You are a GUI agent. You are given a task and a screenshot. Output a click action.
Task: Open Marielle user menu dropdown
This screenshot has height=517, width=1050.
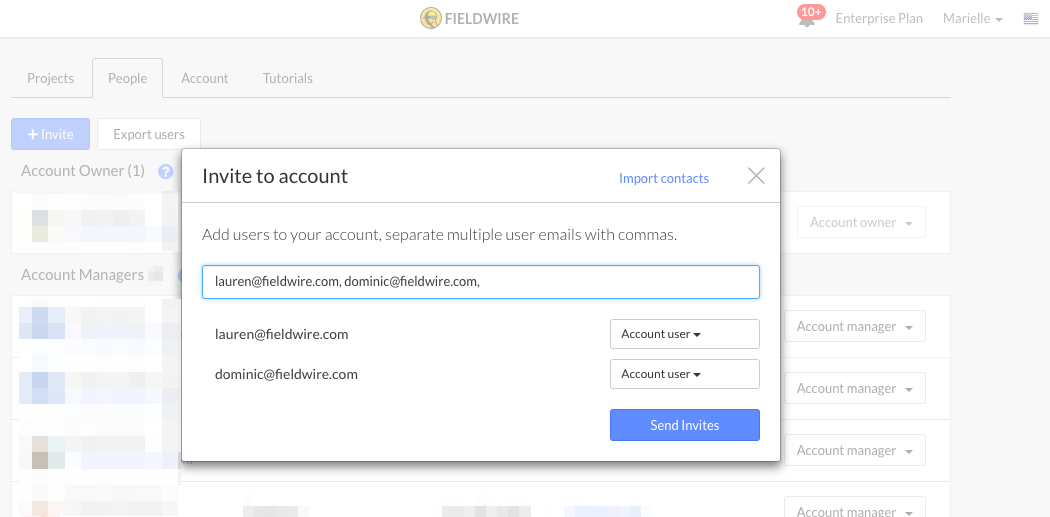972,19
